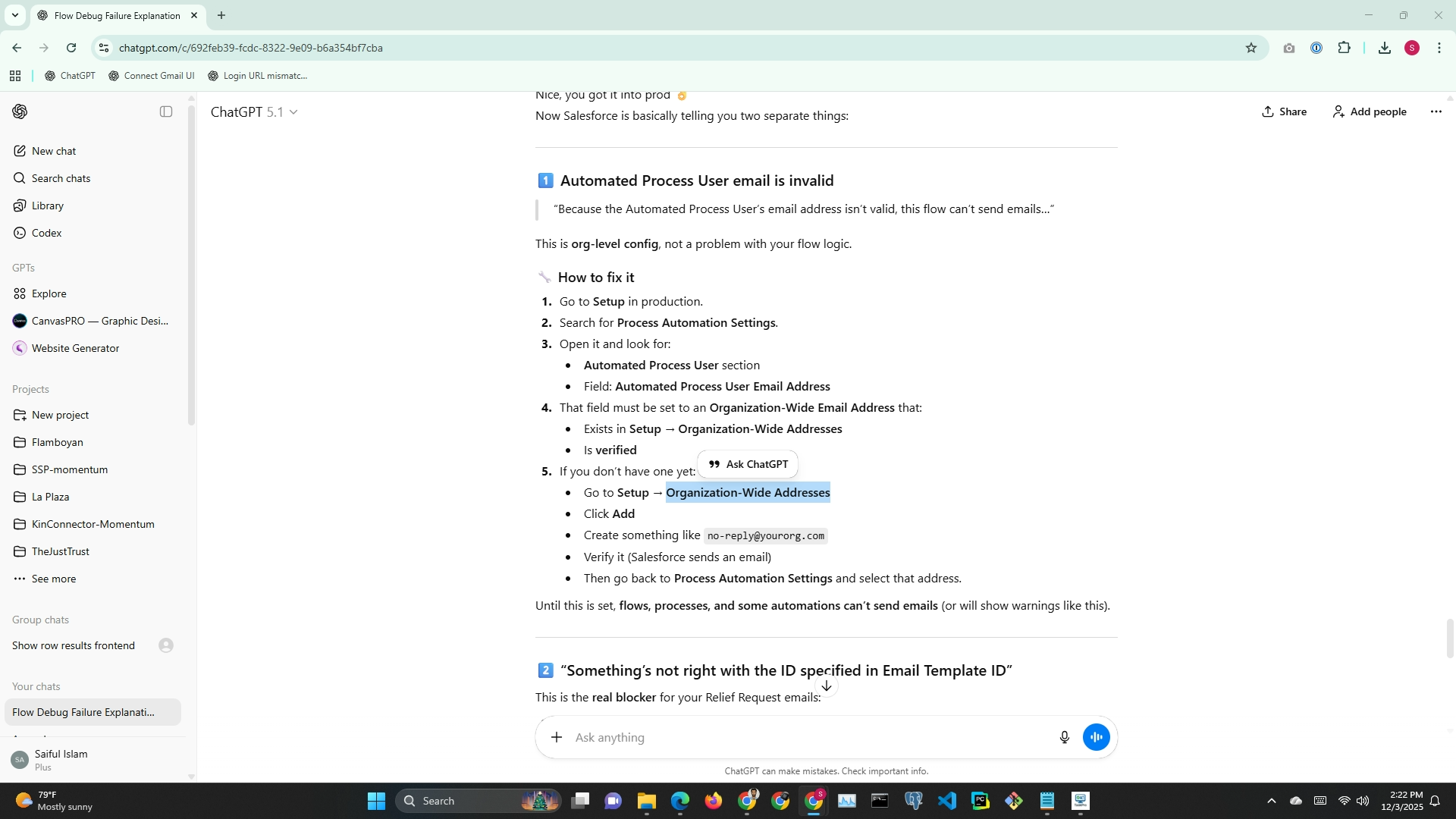The image size is (1456, 819).
Task: Click the scroll-to-bottom arrow button
Action: tap(826, 686)
